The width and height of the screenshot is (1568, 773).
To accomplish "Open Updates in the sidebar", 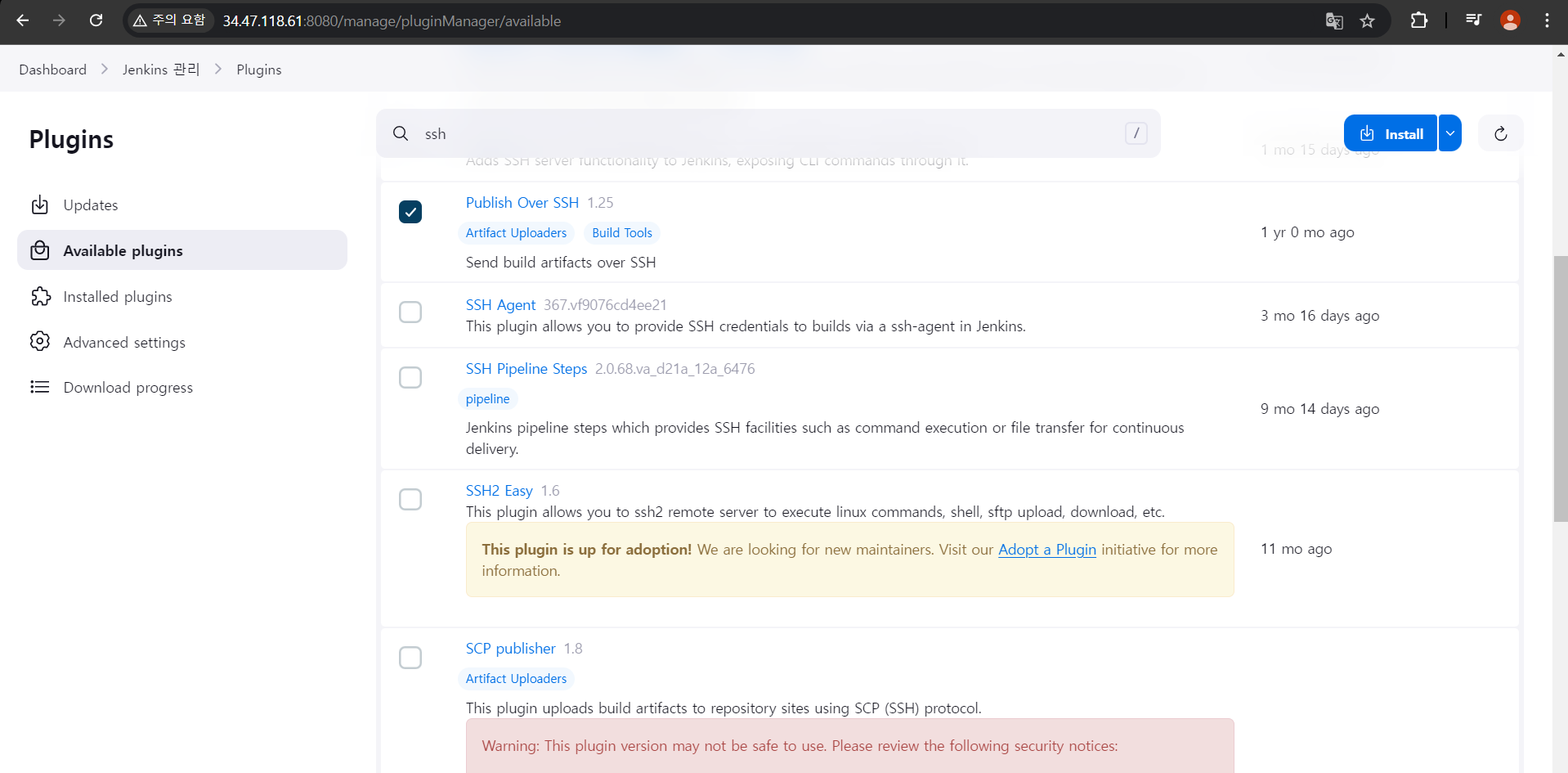I will [x=182, y=204].
